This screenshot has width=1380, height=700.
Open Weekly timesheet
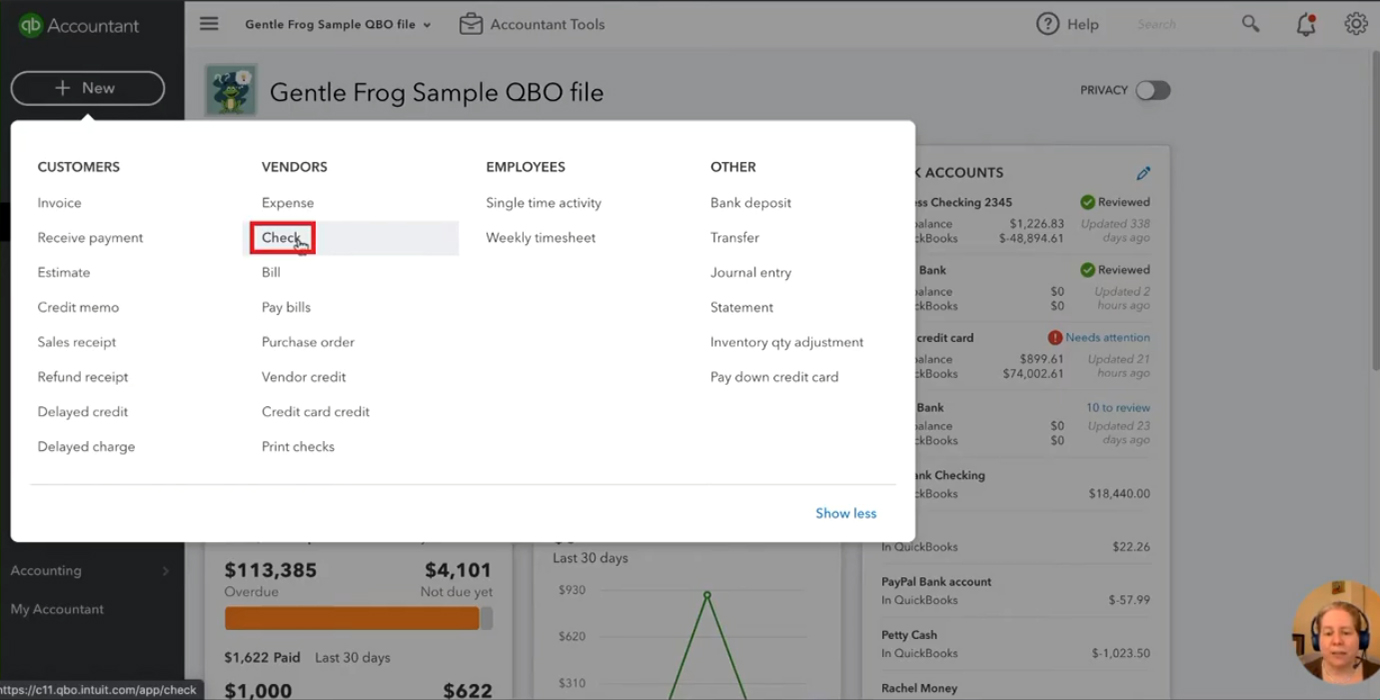pos(541,238)
